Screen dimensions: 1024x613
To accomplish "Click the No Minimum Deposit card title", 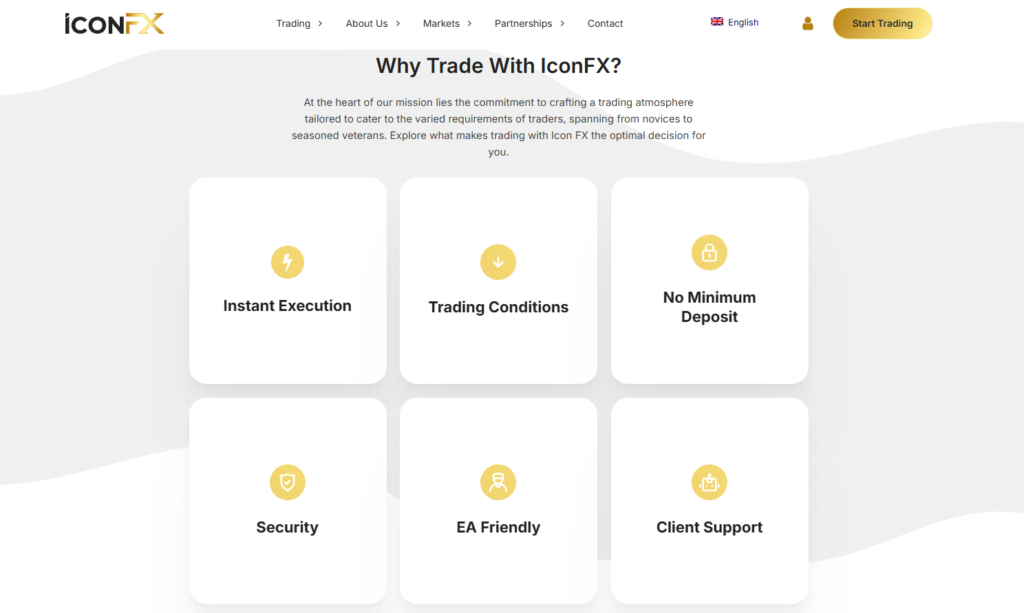I will 709,307.
